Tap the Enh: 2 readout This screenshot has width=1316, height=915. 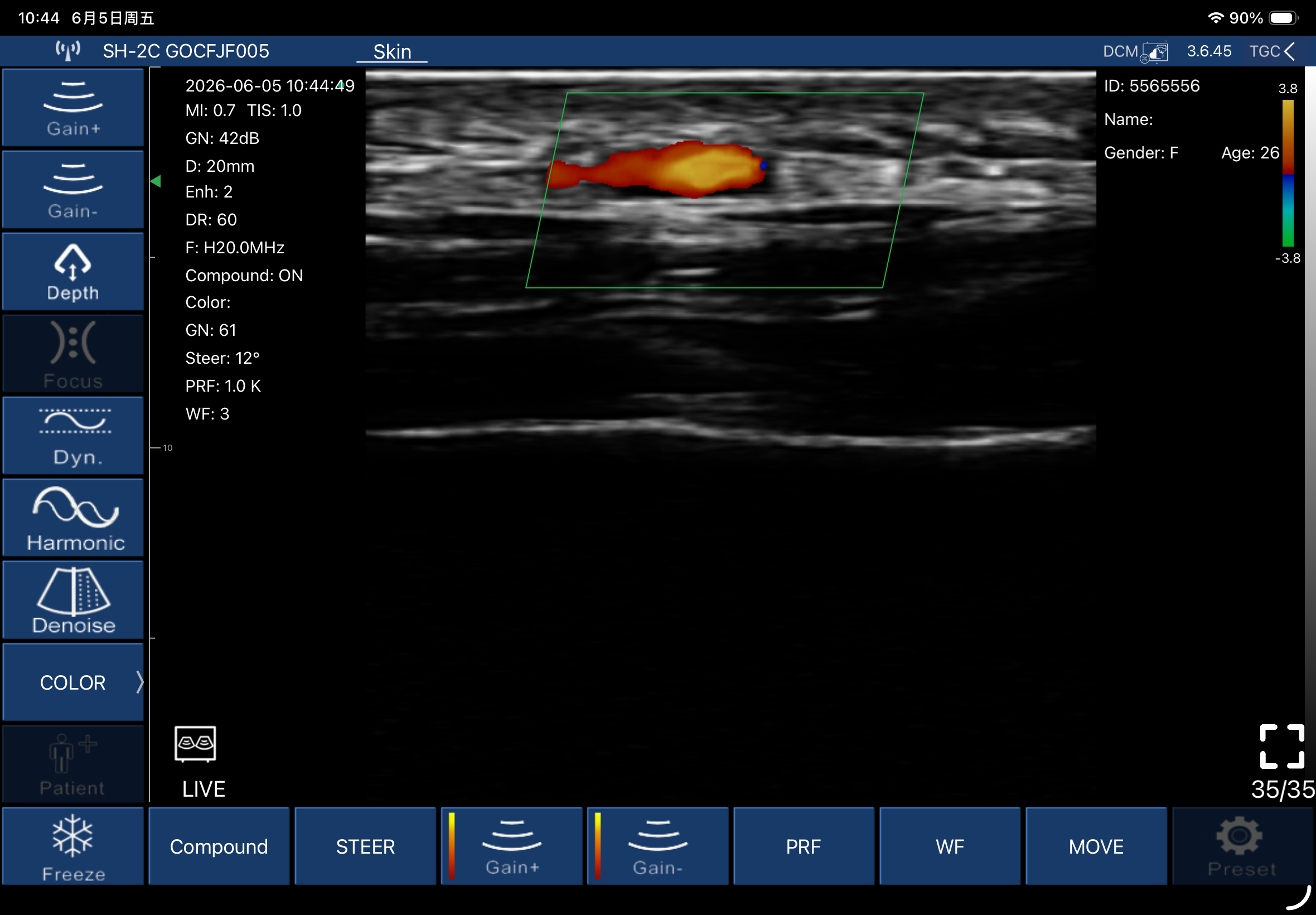[209, 192]
